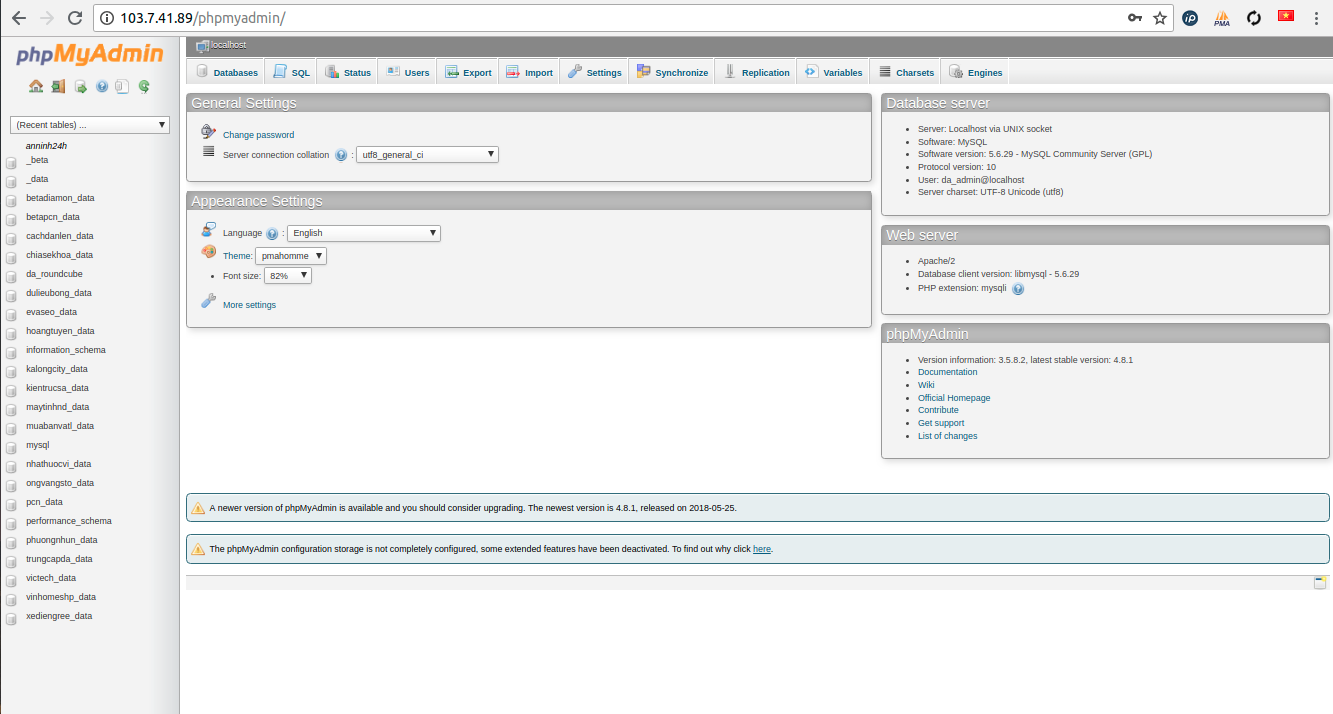Select the xediengree_data database
Screen dimensions: 1333x714
pyautogui.click(x=59, y=616)
